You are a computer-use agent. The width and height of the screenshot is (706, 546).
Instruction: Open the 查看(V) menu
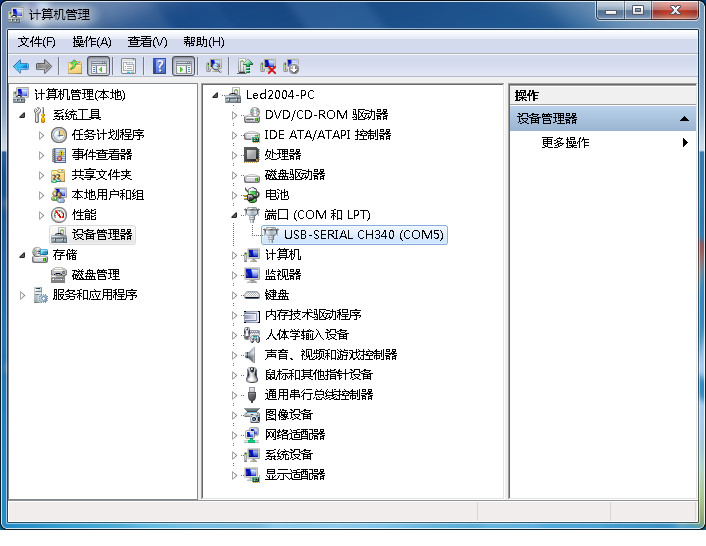point(147,42)
